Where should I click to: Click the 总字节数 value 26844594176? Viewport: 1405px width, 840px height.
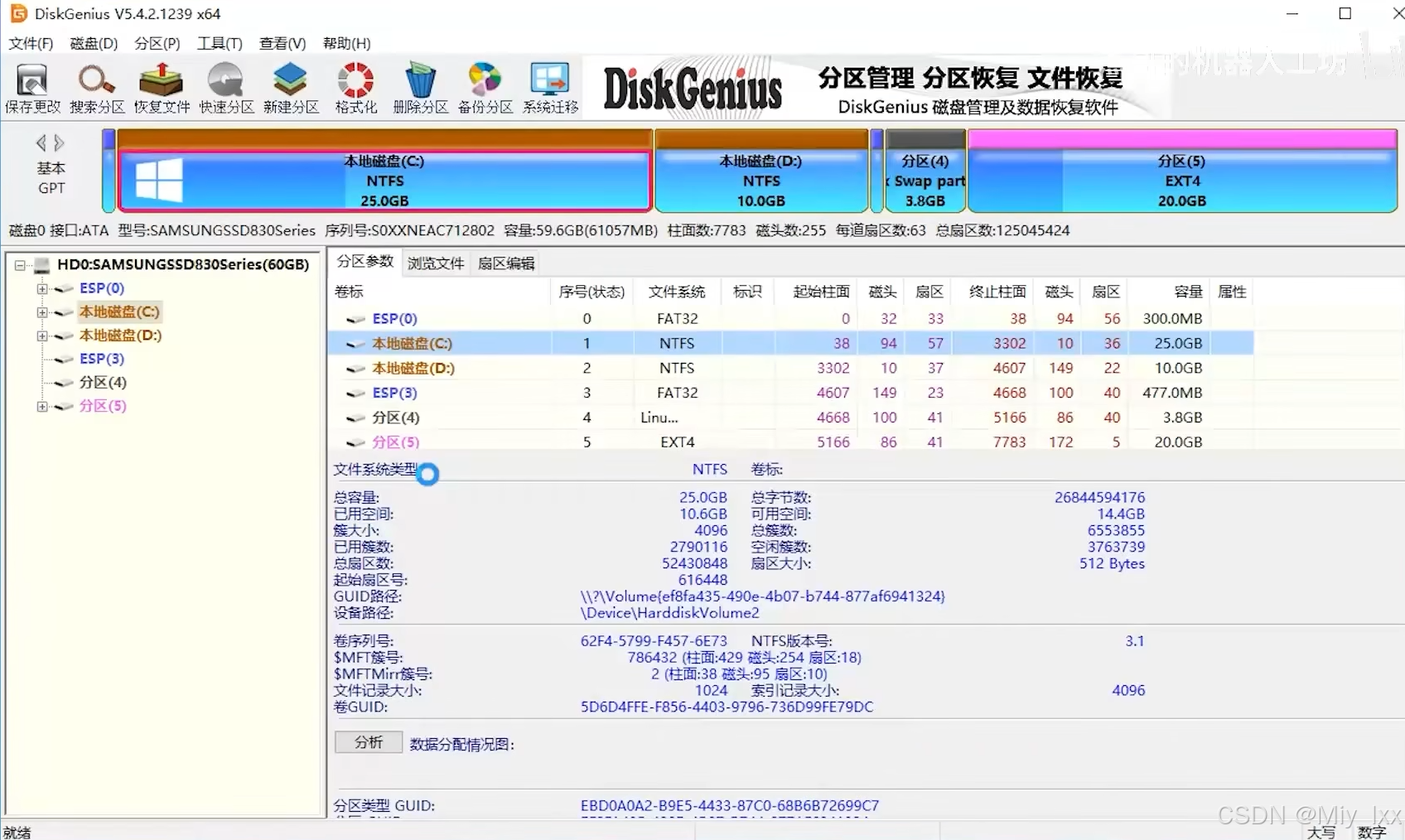(1099, 498)
